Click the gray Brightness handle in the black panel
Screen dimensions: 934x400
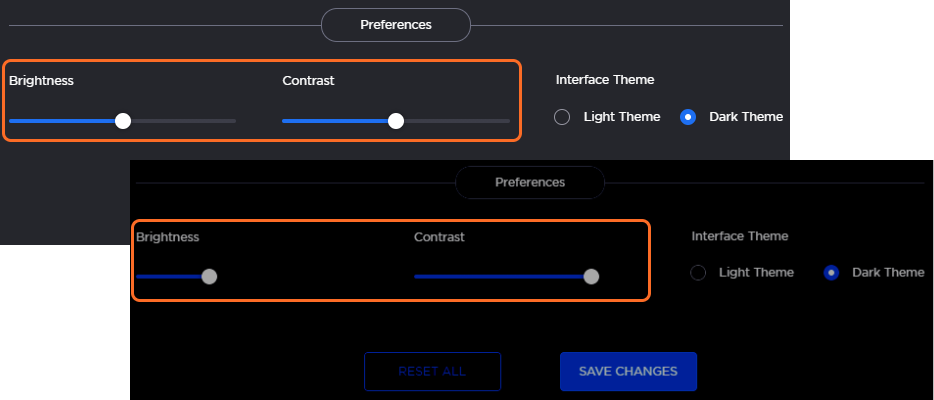click(209, 277)
